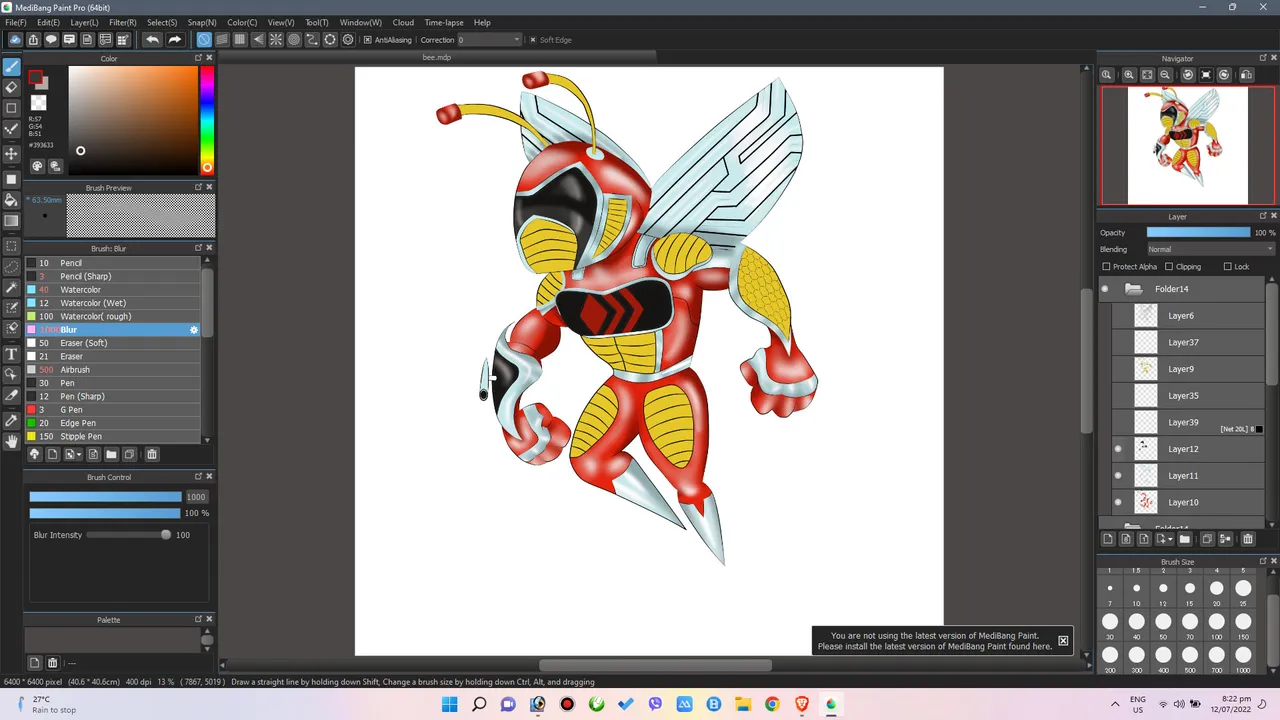Select the Bucket fill tool

[11, 200]
